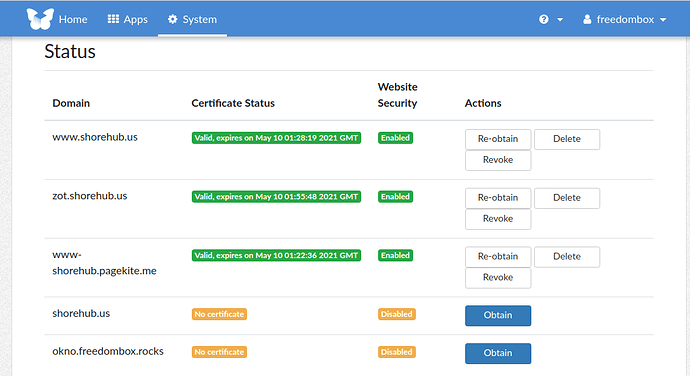
Task: Revoke certificate for zot.shorehub.us
Action: (498, 219)
